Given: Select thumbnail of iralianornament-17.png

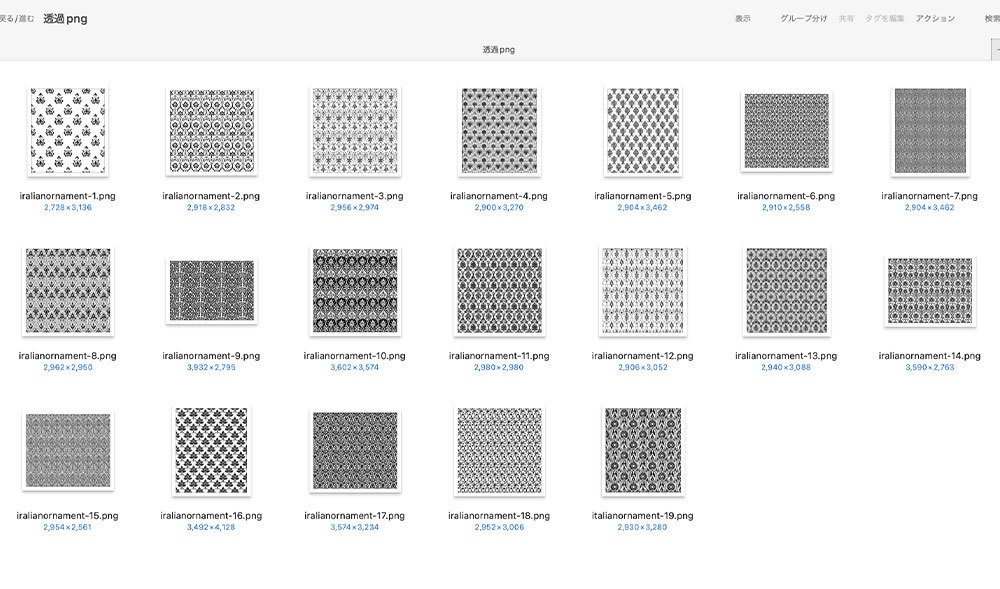Looking at the screenshot, I should (x=355, y=451).
